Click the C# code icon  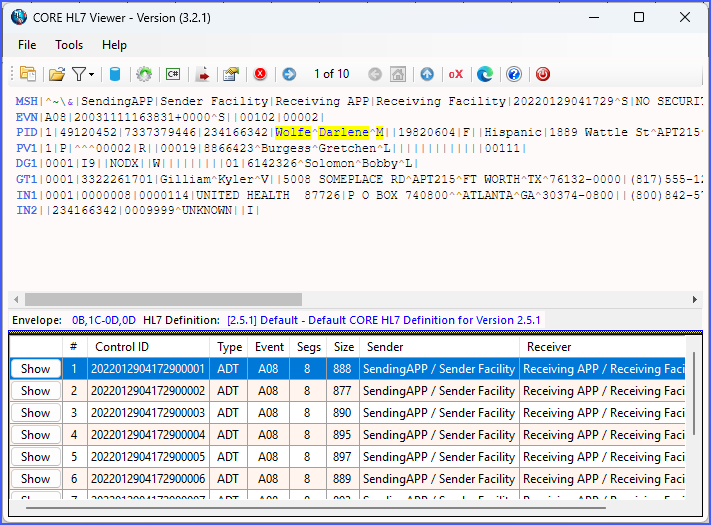[x=173, y=74]
